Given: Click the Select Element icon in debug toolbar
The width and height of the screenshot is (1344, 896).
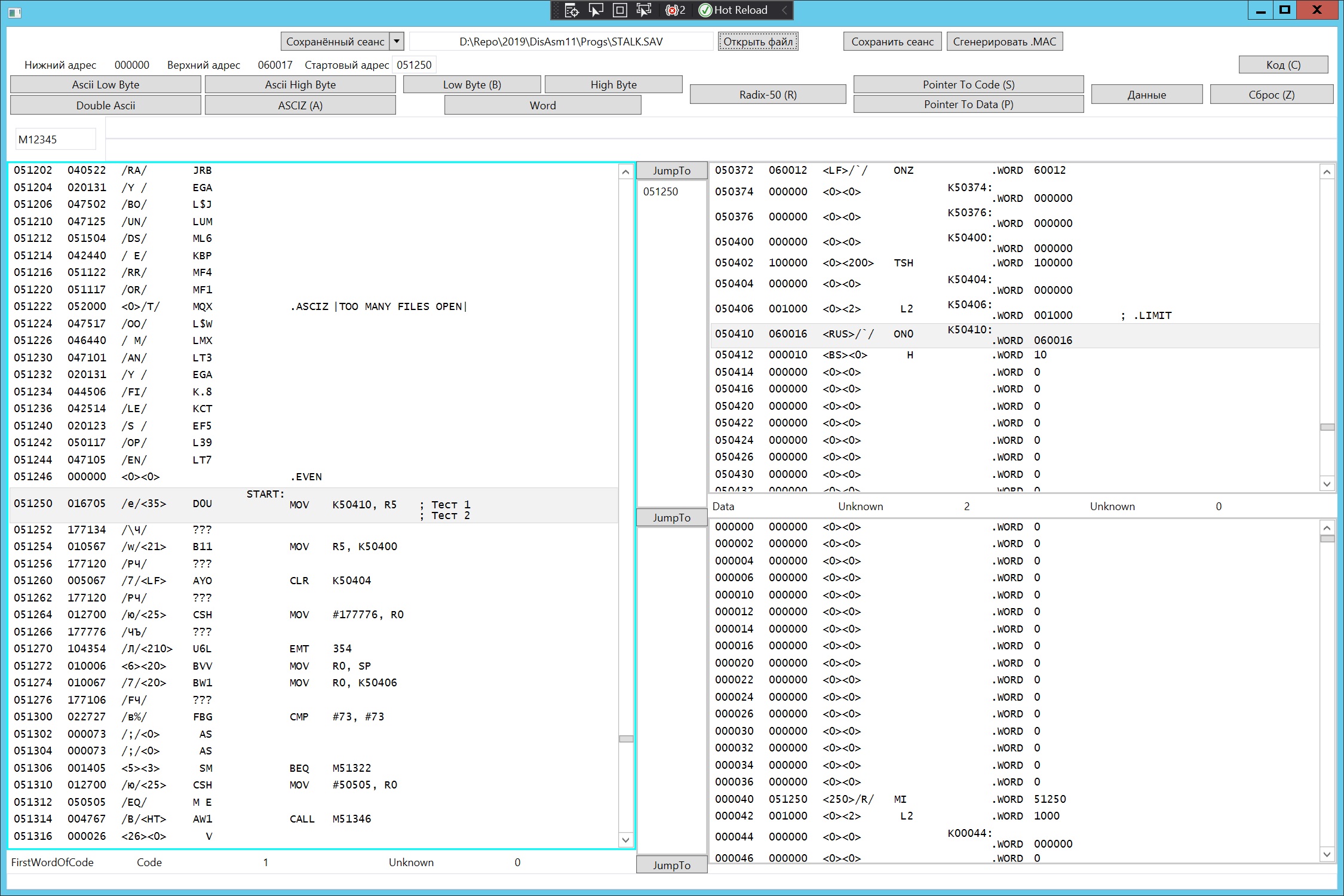Looking at the screenshot, I should coord(596,10).
